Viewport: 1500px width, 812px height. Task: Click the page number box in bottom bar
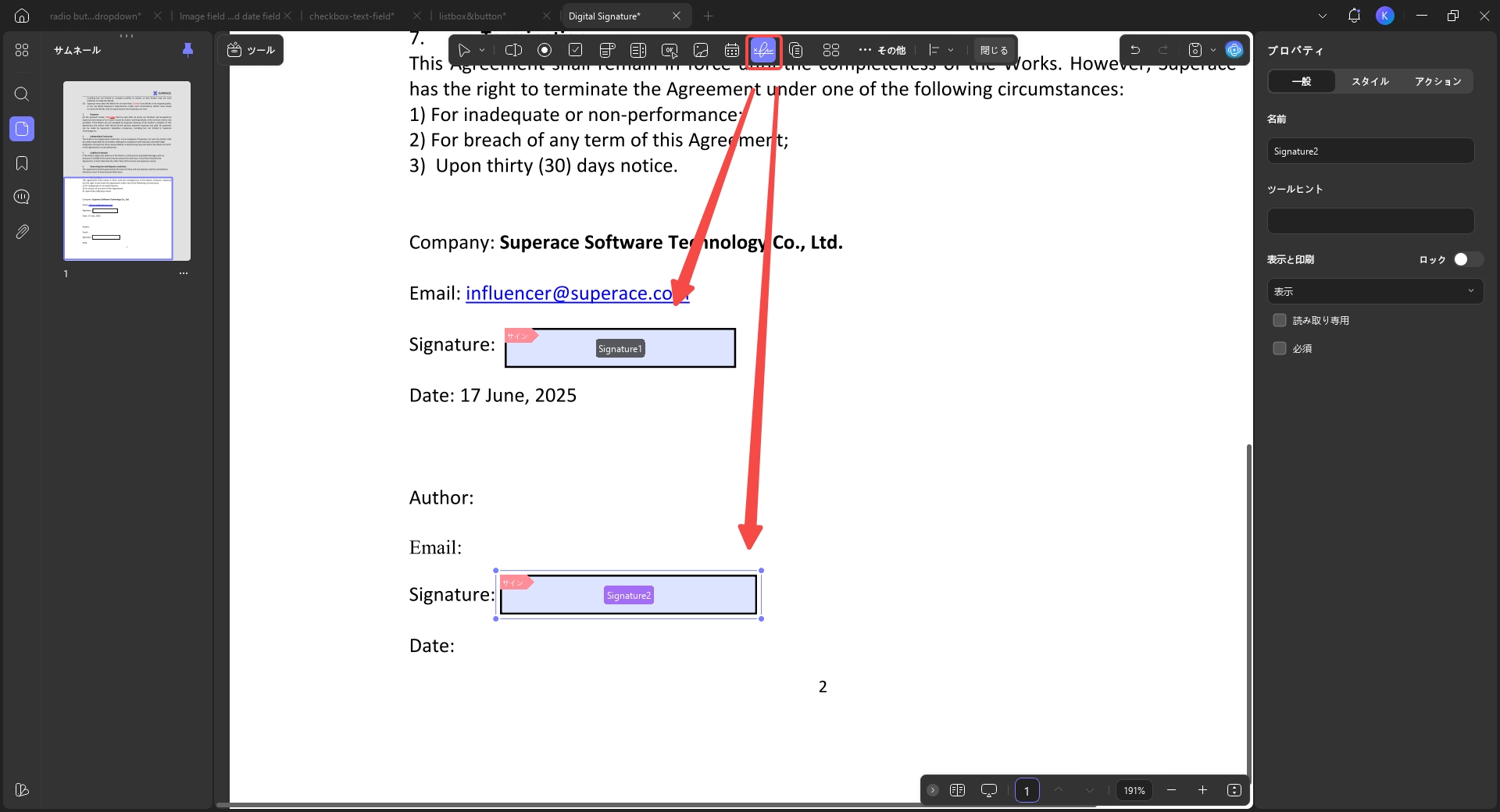[1027, 790]
